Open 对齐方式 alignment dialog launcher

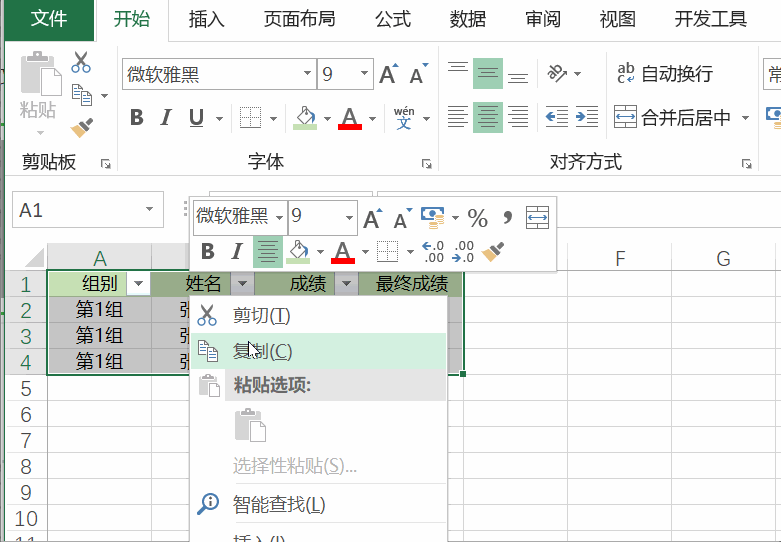[x=746, y=164]
